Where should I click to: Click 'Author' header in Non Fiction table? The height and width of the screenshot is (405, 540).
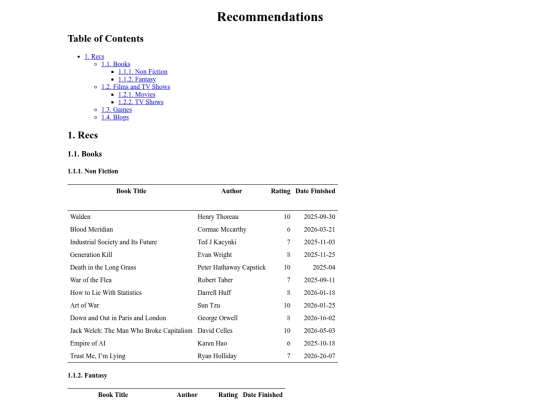(231, 191)
